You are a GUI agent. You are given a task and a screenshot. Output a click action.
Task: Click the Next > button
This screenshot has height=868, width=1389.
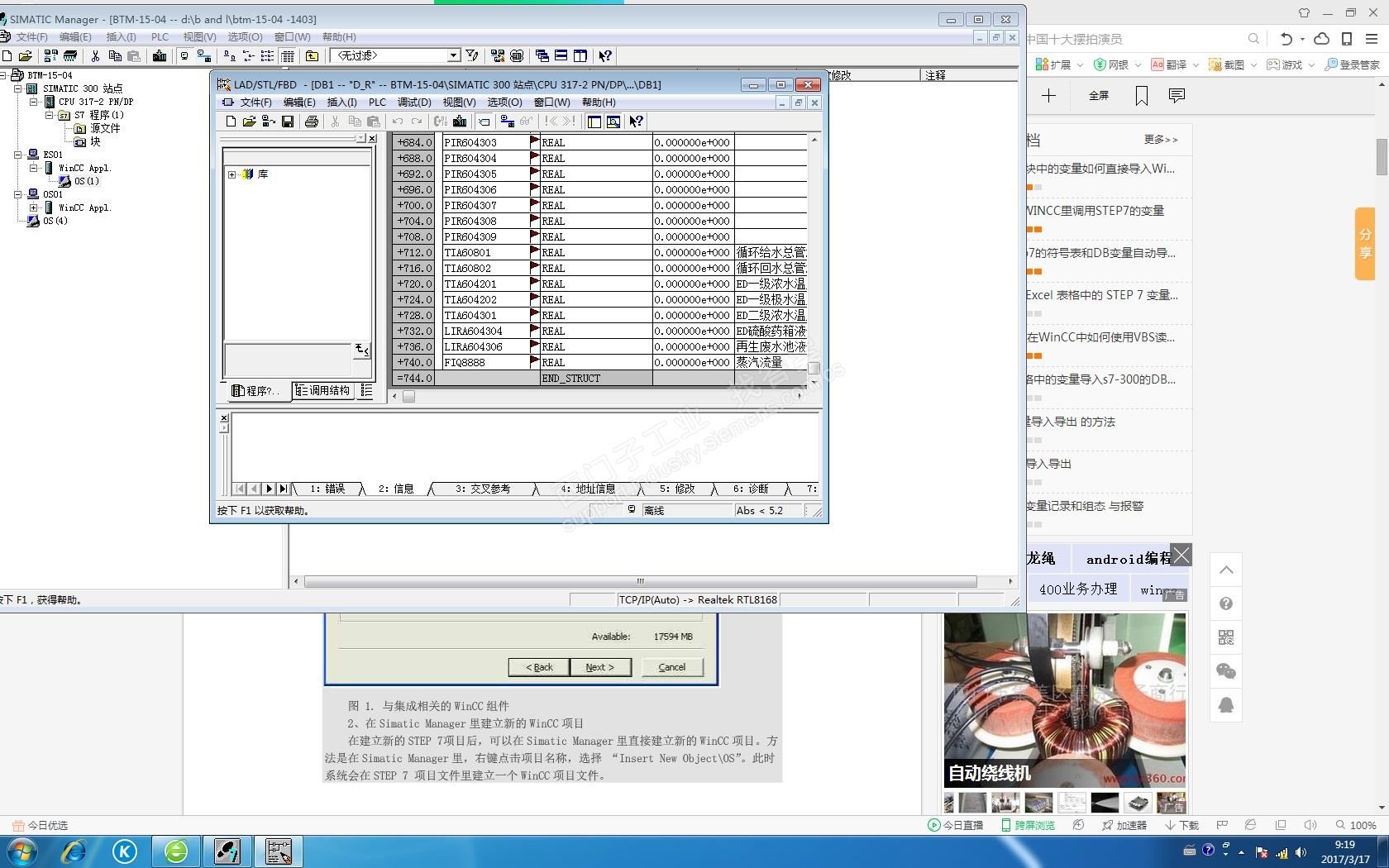(x=600, y=667)
